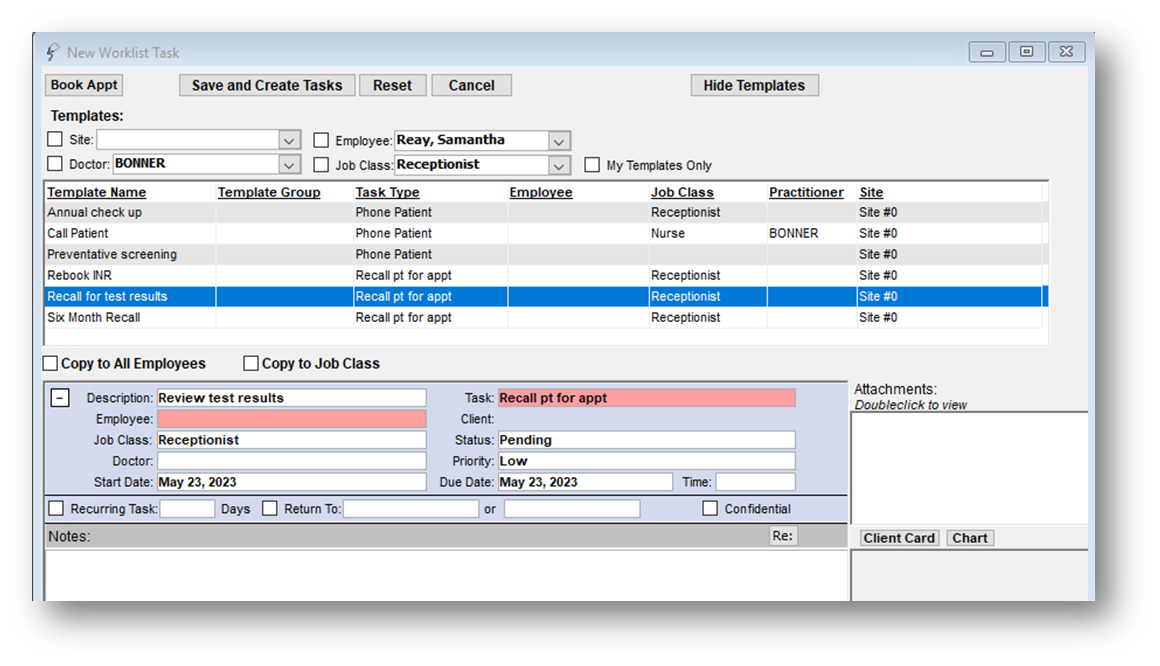Select the Six Month Recall template

point(544,317)
